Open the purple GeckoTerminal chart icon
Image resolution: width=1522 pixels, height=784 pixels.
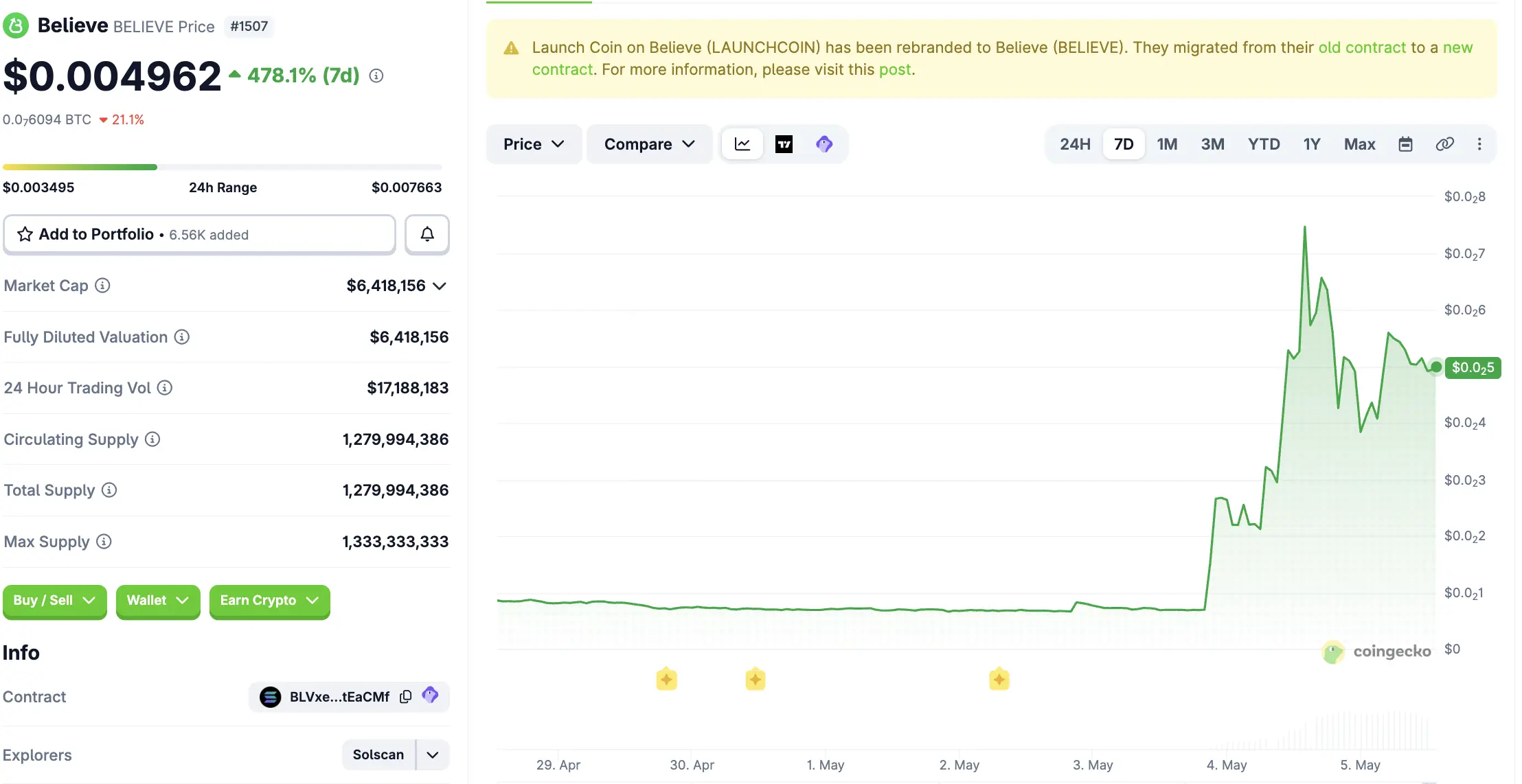coord(824,144)
